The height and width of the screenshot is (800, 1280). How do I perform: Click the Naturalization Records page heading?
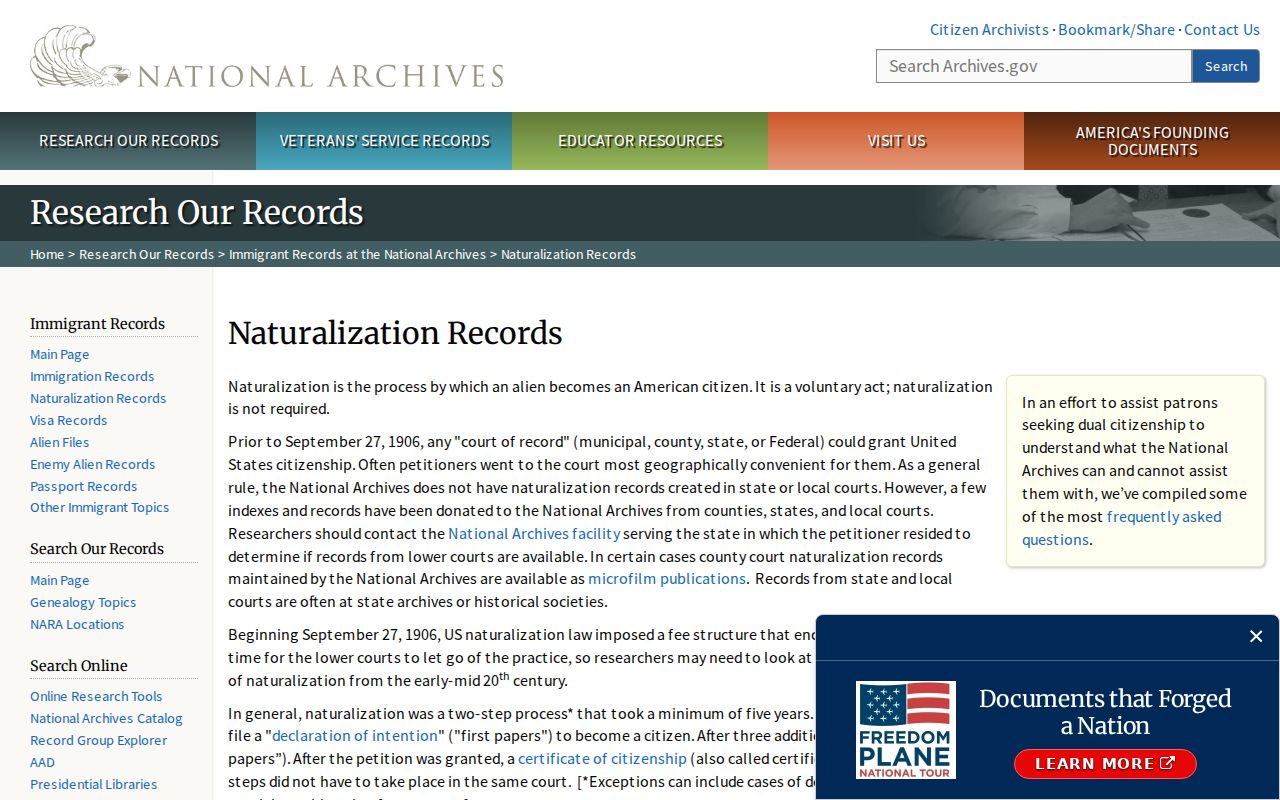(x=395, y=333)
